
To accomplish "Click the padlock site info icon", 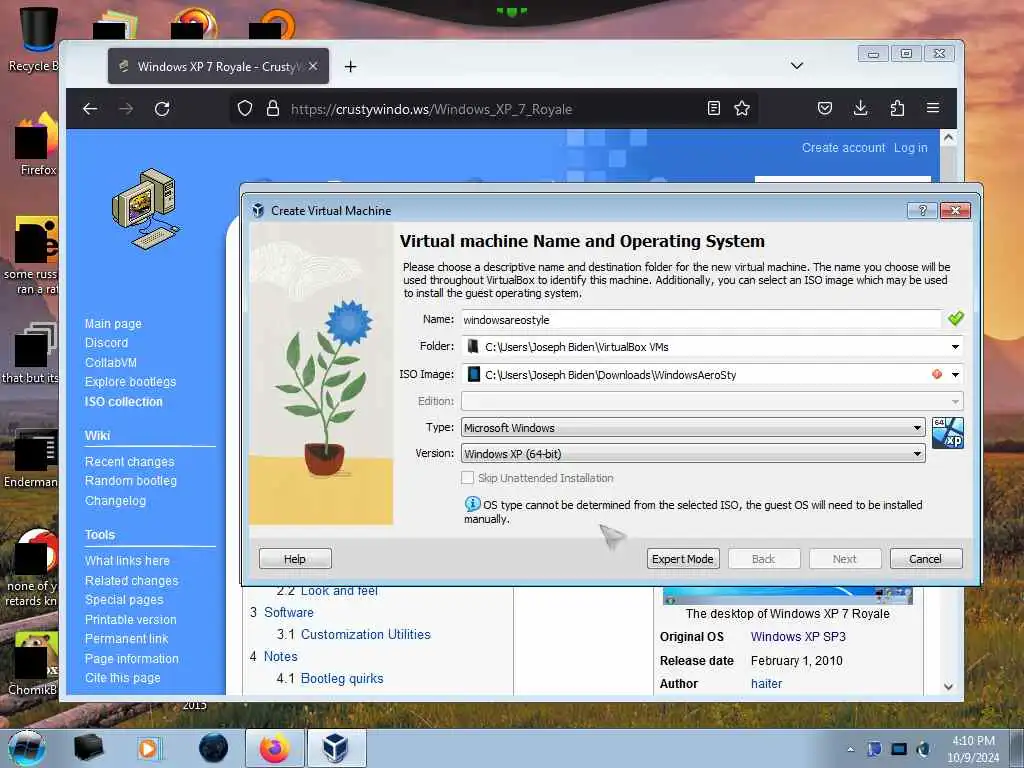I will [273, 108].
